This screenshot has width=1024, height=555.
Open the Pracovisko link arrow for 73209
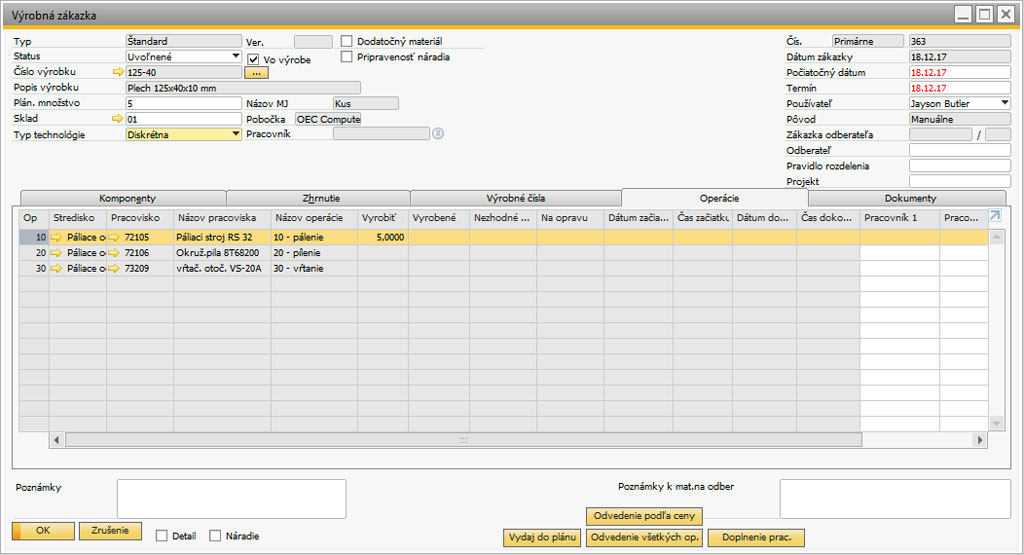115,269
